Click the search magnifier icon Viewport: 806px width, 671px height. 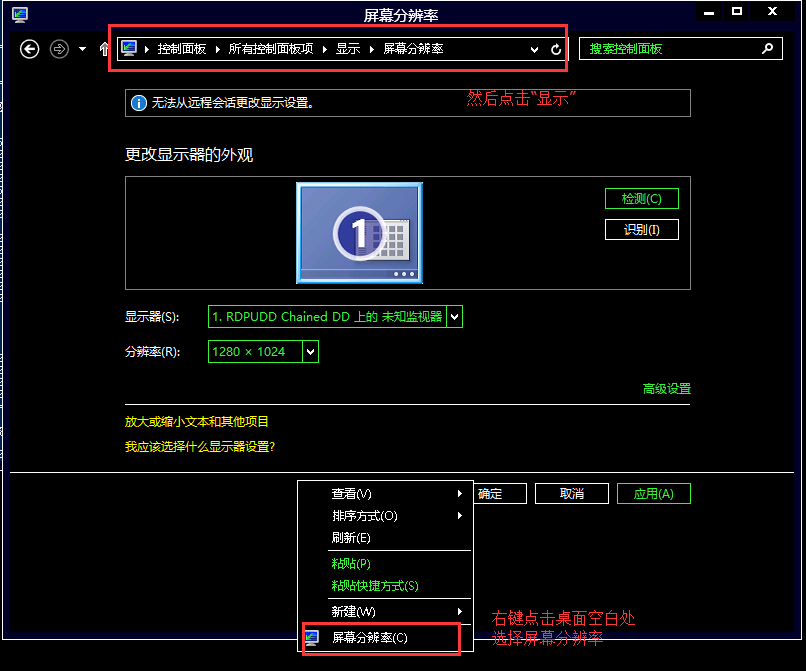tap(768, 48)
